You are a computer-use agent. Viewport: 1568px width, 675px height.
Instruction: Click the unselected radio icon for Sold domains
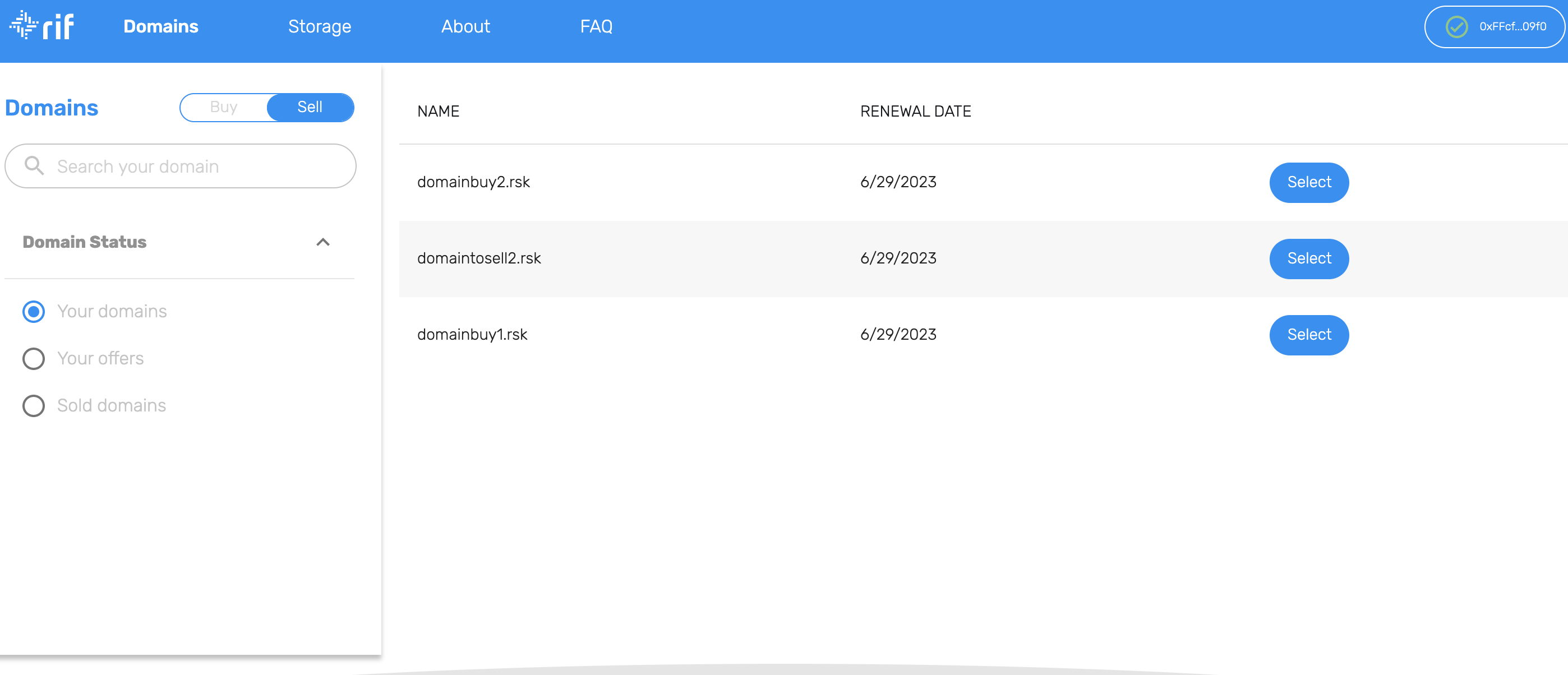[32, 404]
